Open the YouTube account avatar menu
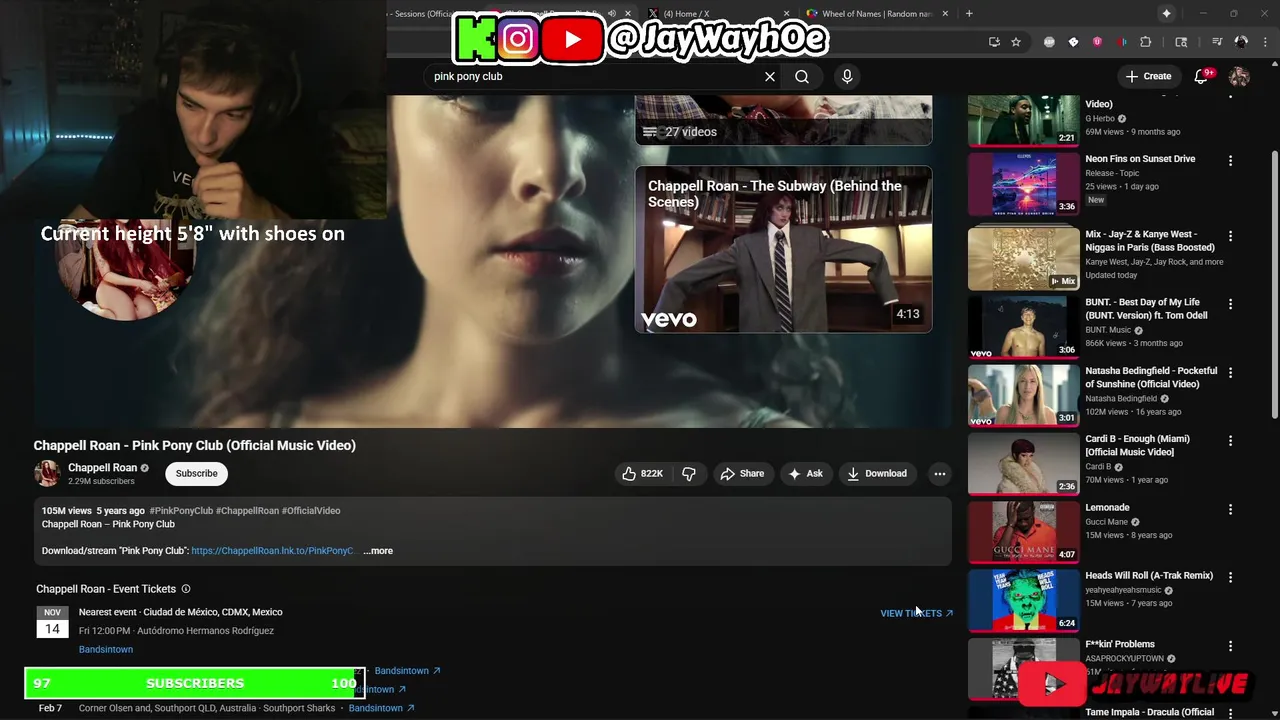The image size is (1280, 720). pyautogui.click(x=1239, y=76)
